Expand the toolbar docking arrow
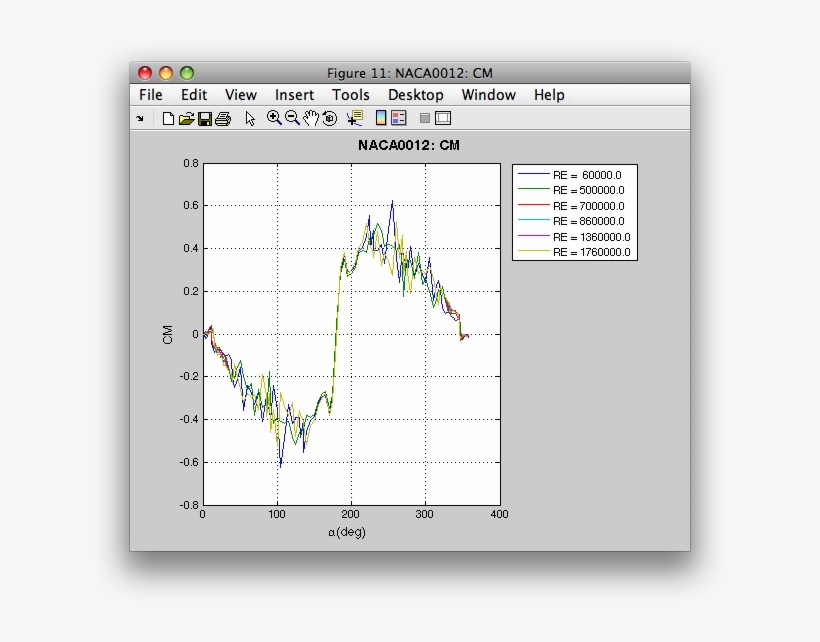Screen dimensions: 820x642 [140, 118]
